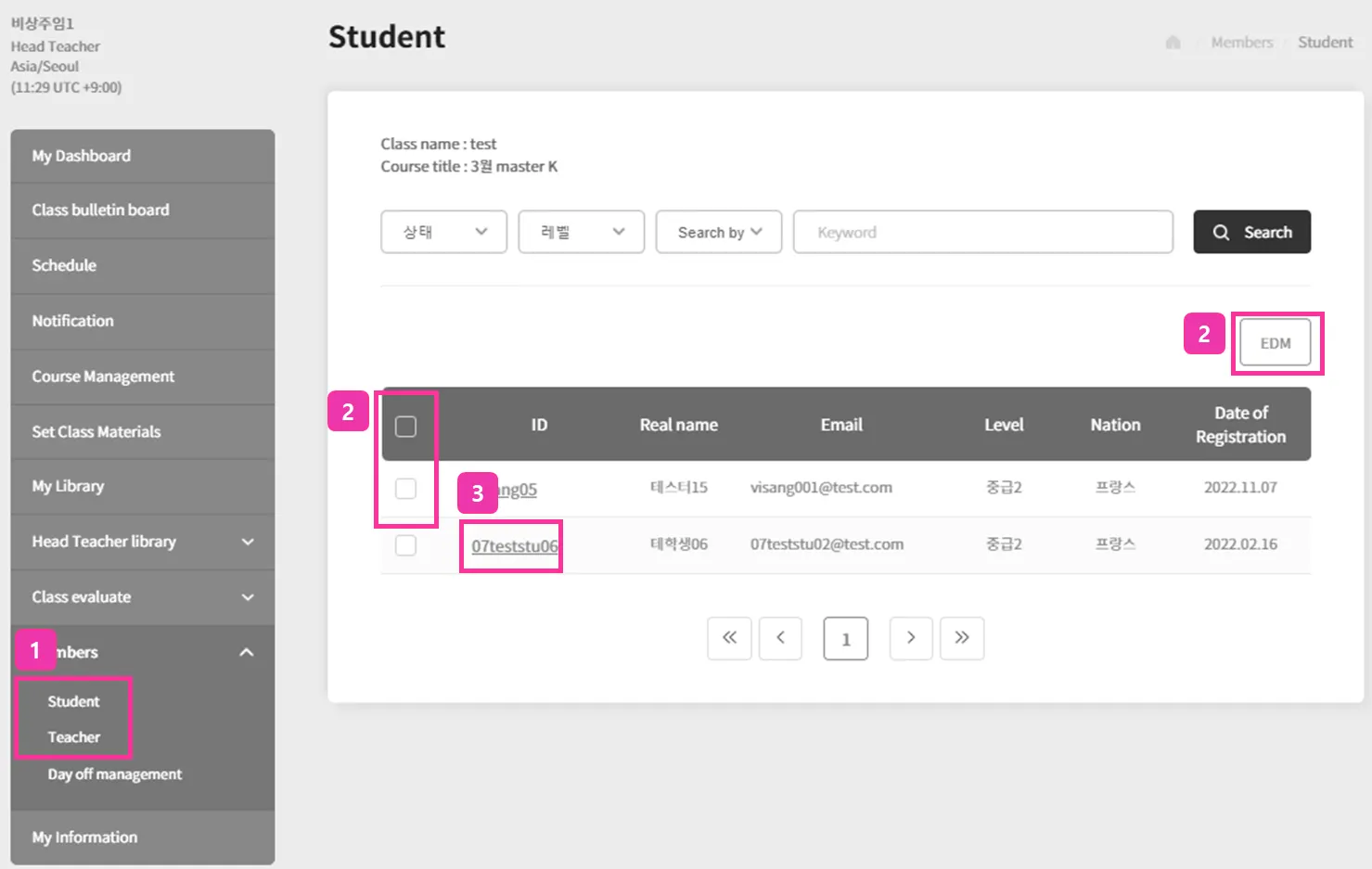1372x869 pixels.
Task: Click the registration date 2022.02.16
Action: (x=1240, y=544)
